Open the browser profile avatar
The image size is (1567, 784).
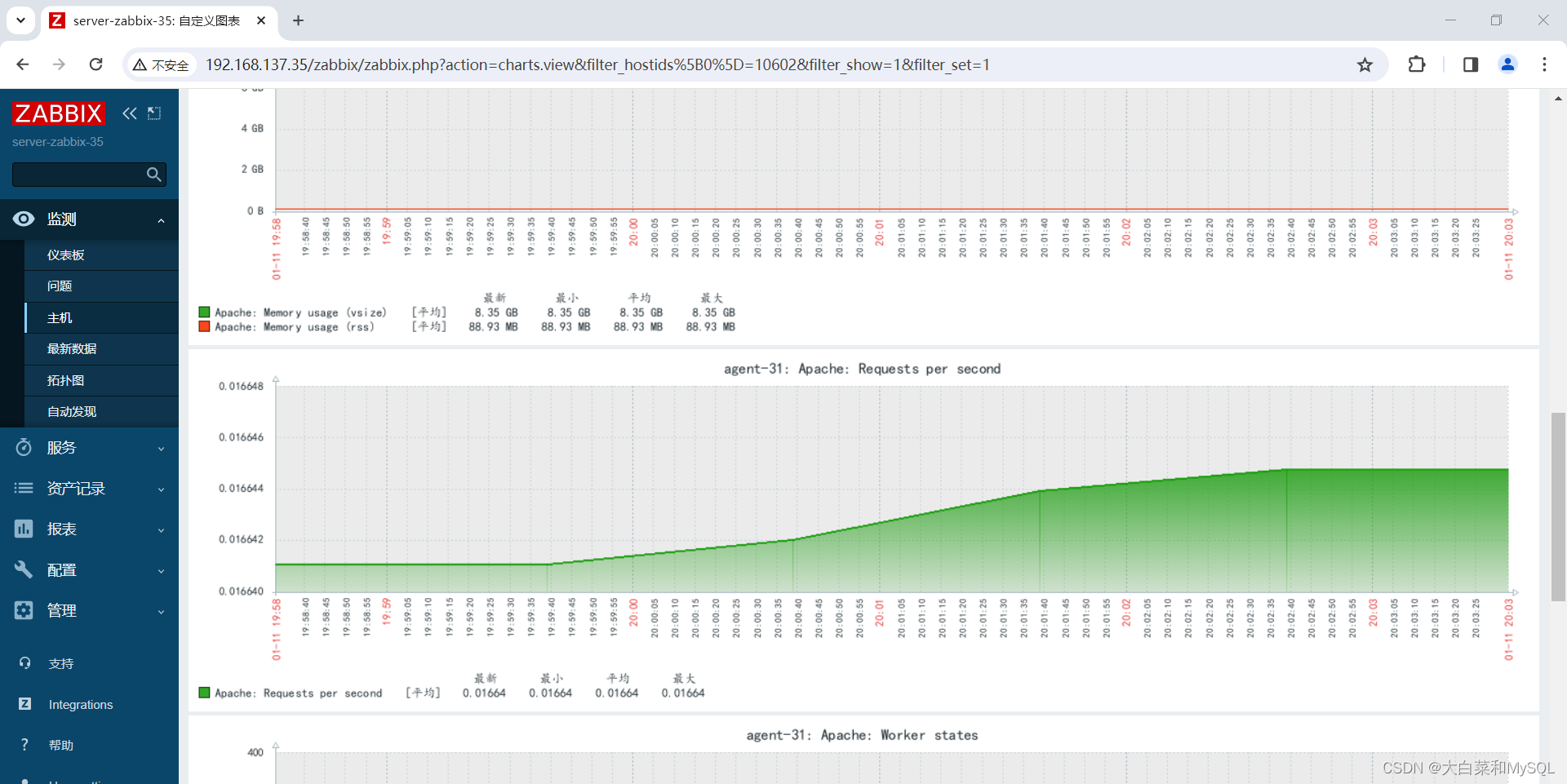point(1507,64)
